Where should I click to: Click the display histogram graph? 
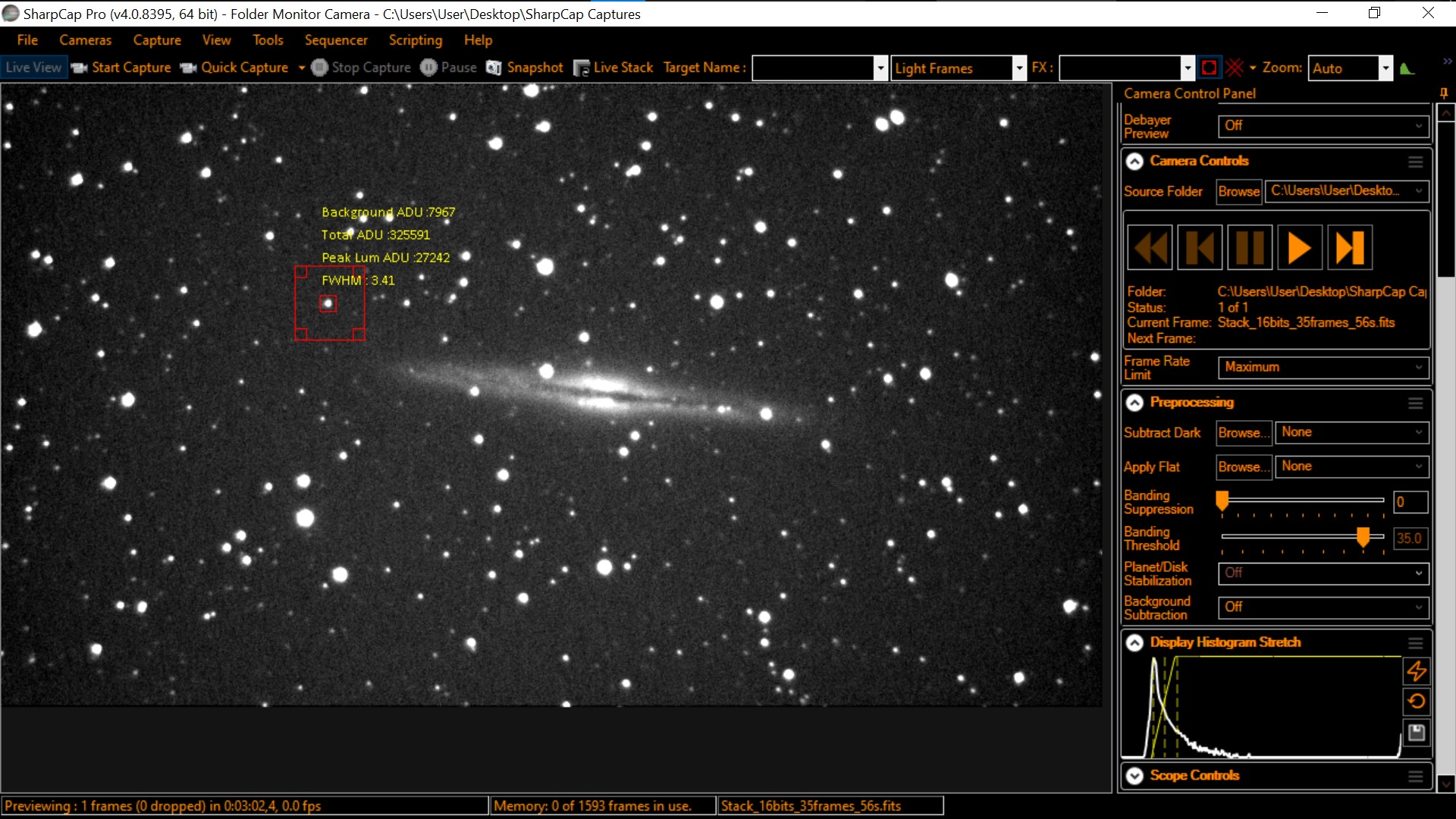point(1261,708)
